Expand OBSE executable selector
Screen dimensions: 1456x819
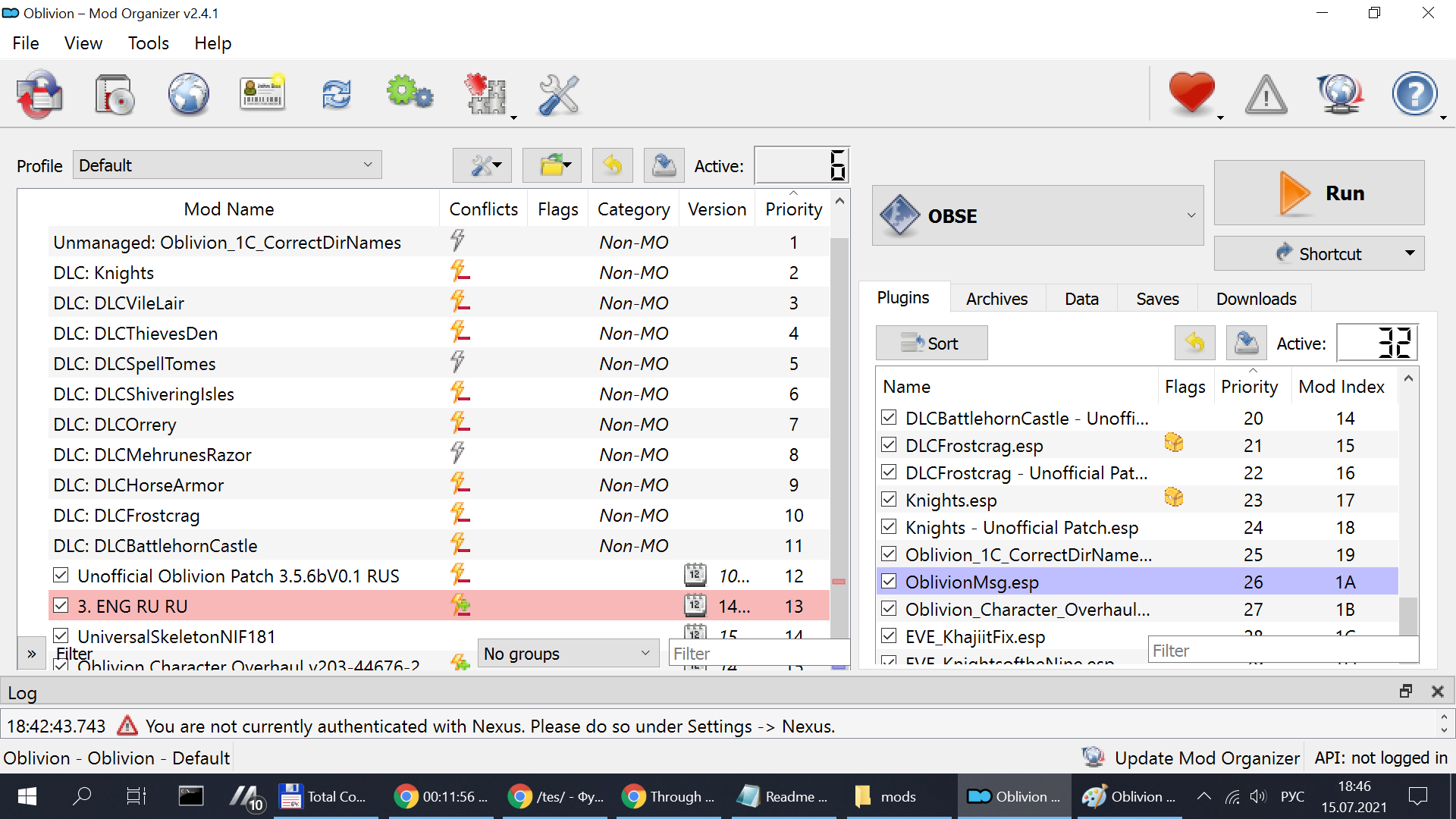click(1037, 216)
